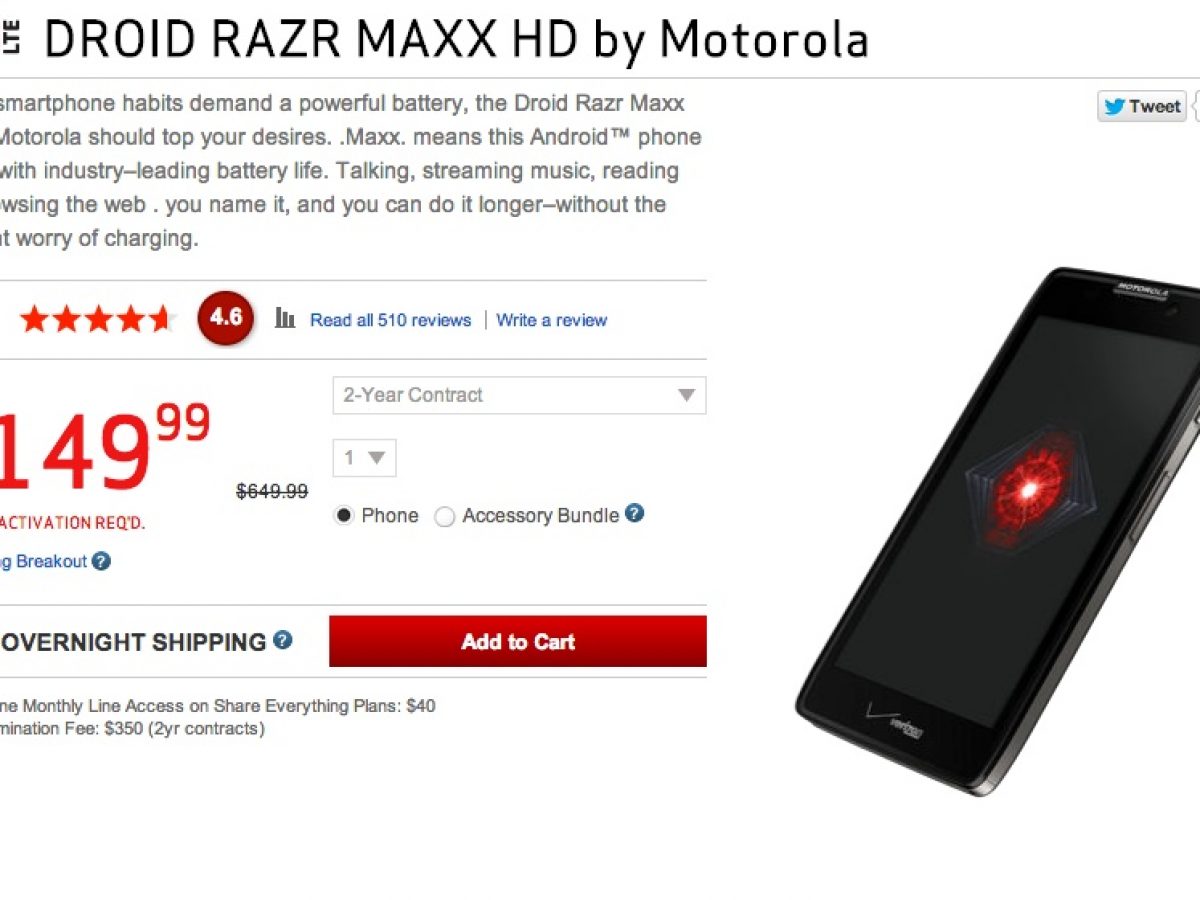Screen dimensions: 1200x900
Task: Read all 510 reviews link
Action: [390, 320]
